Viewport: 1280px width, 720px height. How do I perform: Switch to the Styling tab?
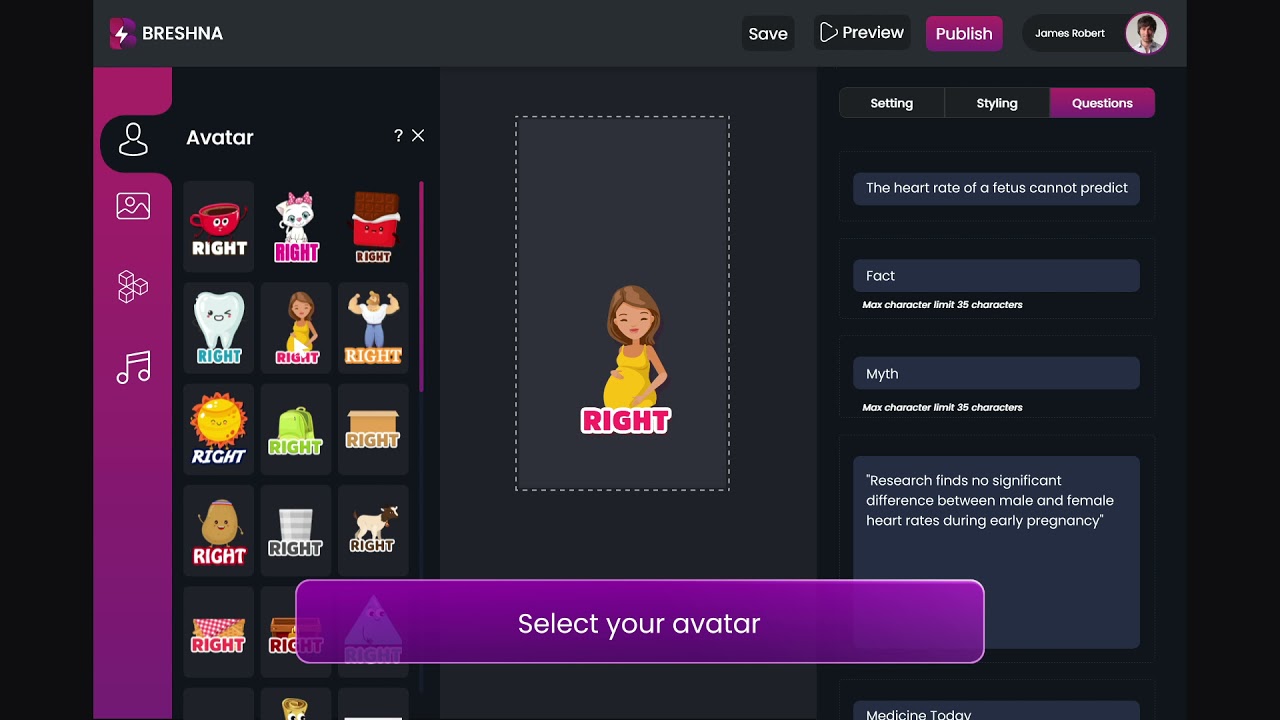click(x=997, y=103)
